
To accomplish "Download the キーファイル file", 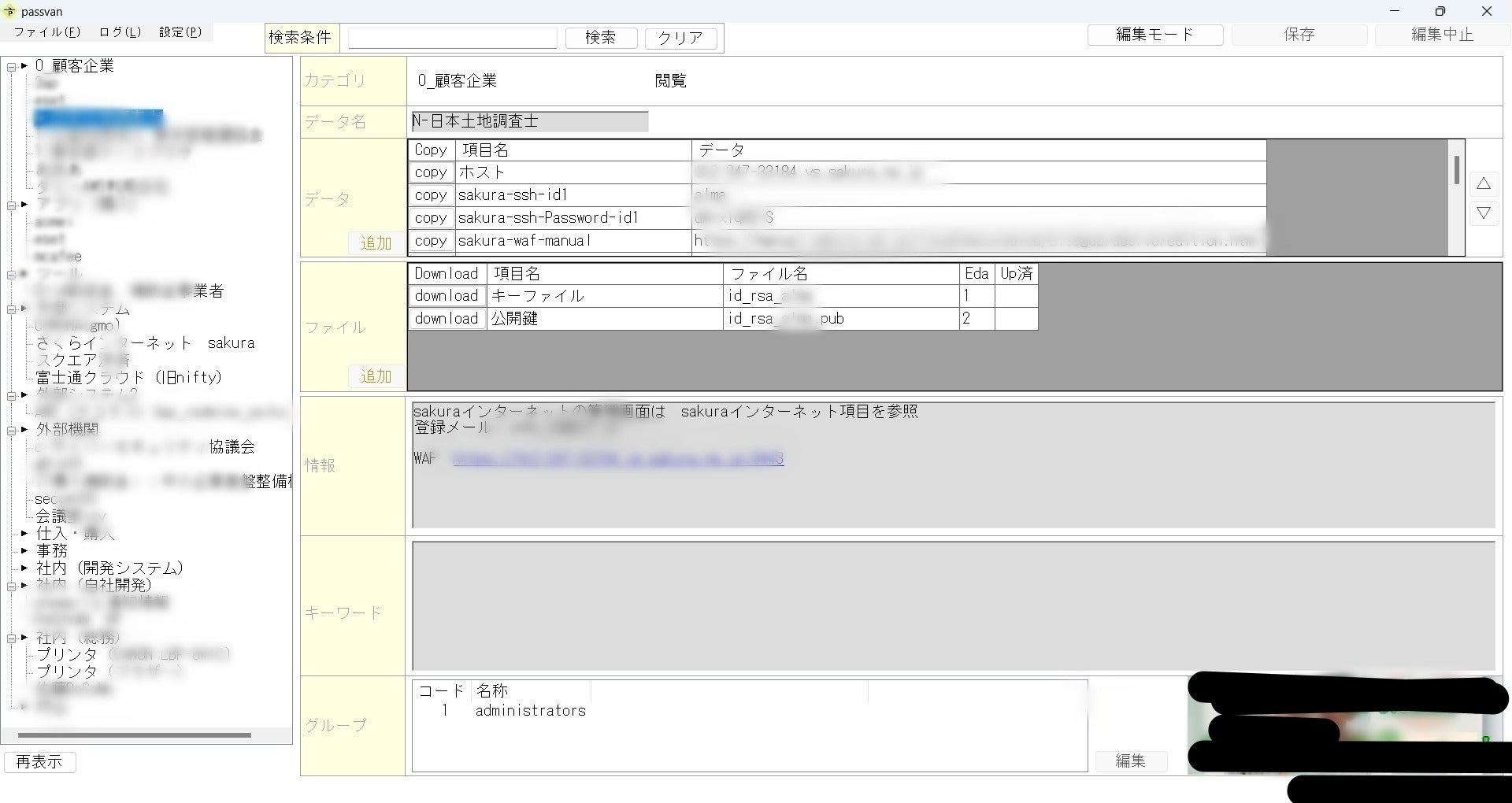I will 447,296.
